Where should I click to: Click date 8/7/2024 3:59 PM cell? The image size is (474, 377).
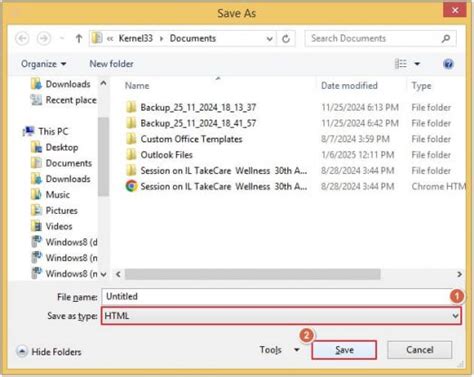pos(355,139)
